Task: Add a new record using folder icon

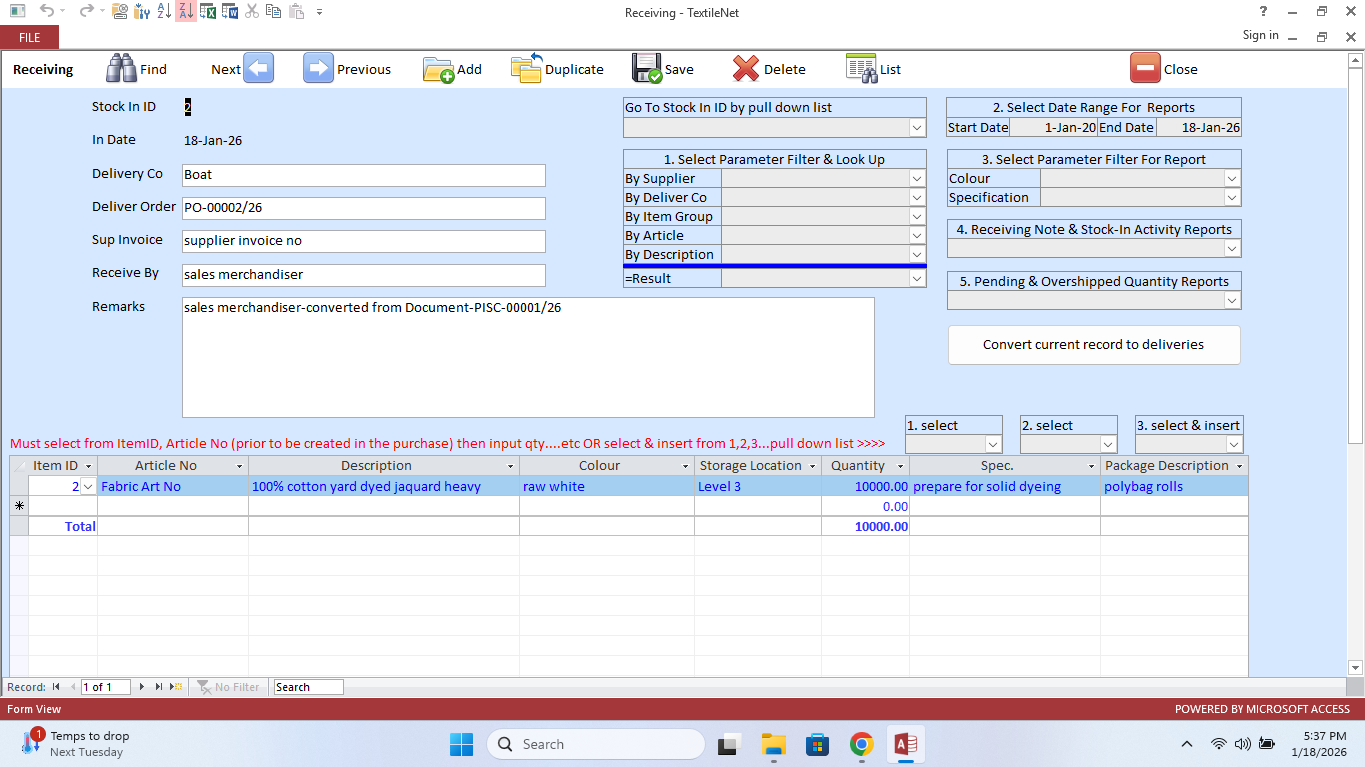Action: 438,69
